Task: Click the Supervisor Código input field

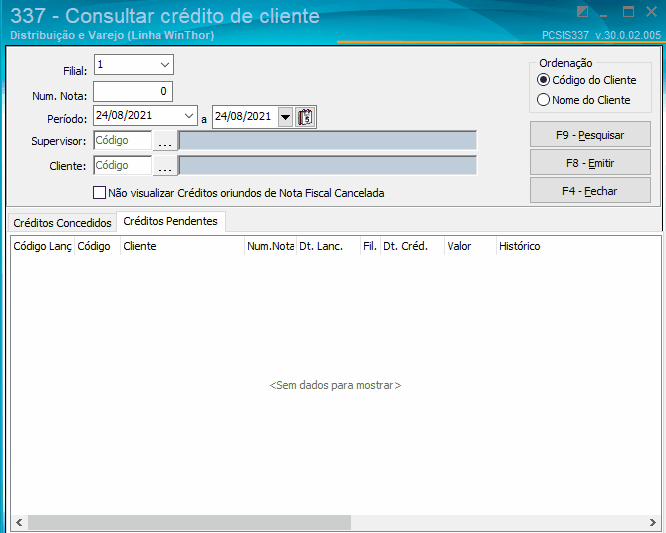Action: point(123,141)
